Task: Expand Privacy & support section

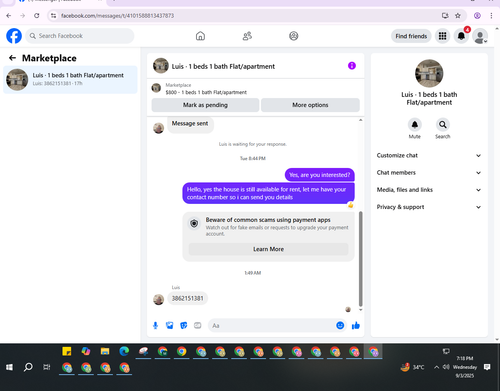Action: point(429,207)
